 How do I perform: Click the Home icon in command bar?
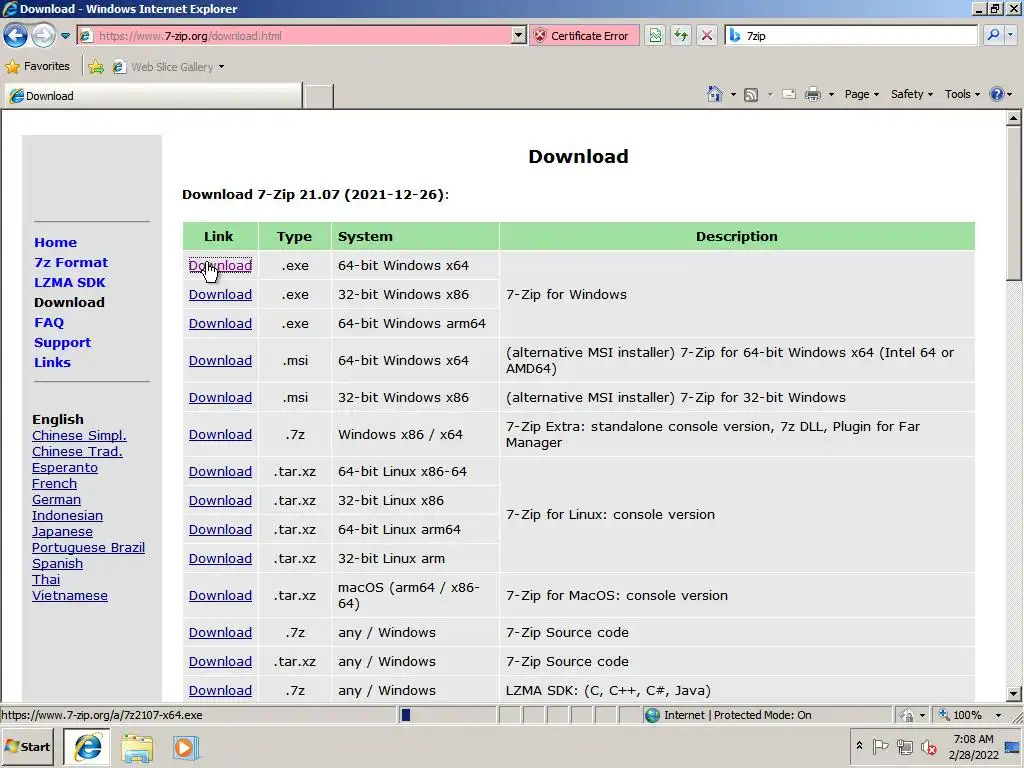(714, 94)
